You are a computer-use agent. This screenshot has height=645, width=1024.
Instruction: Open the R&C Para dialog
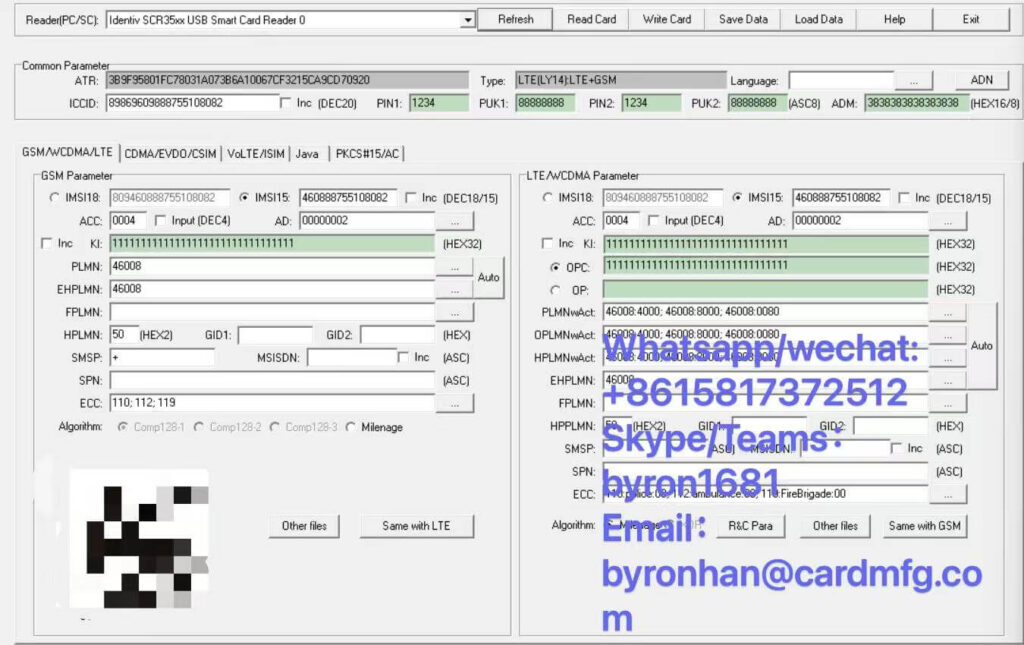pyautogui.click(x=750, y=525)
